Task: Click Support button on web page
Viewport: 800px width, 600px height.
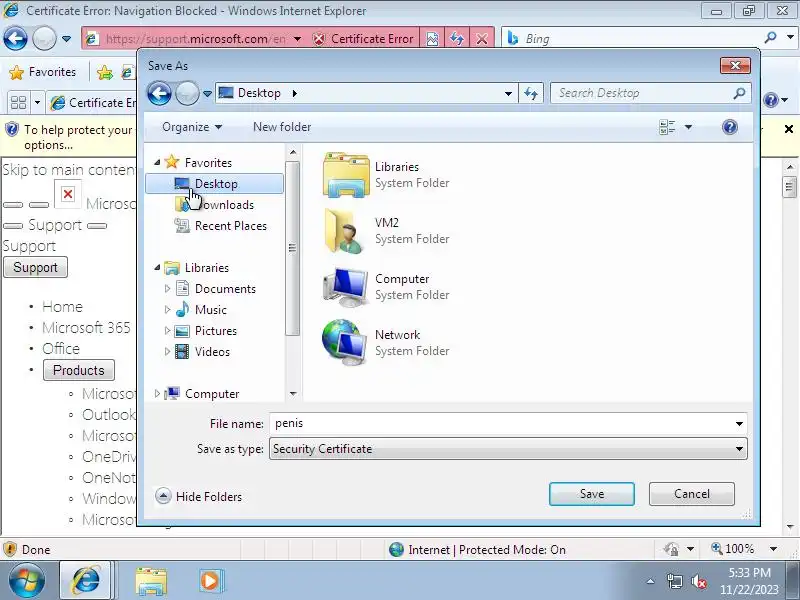Action: 35,267
